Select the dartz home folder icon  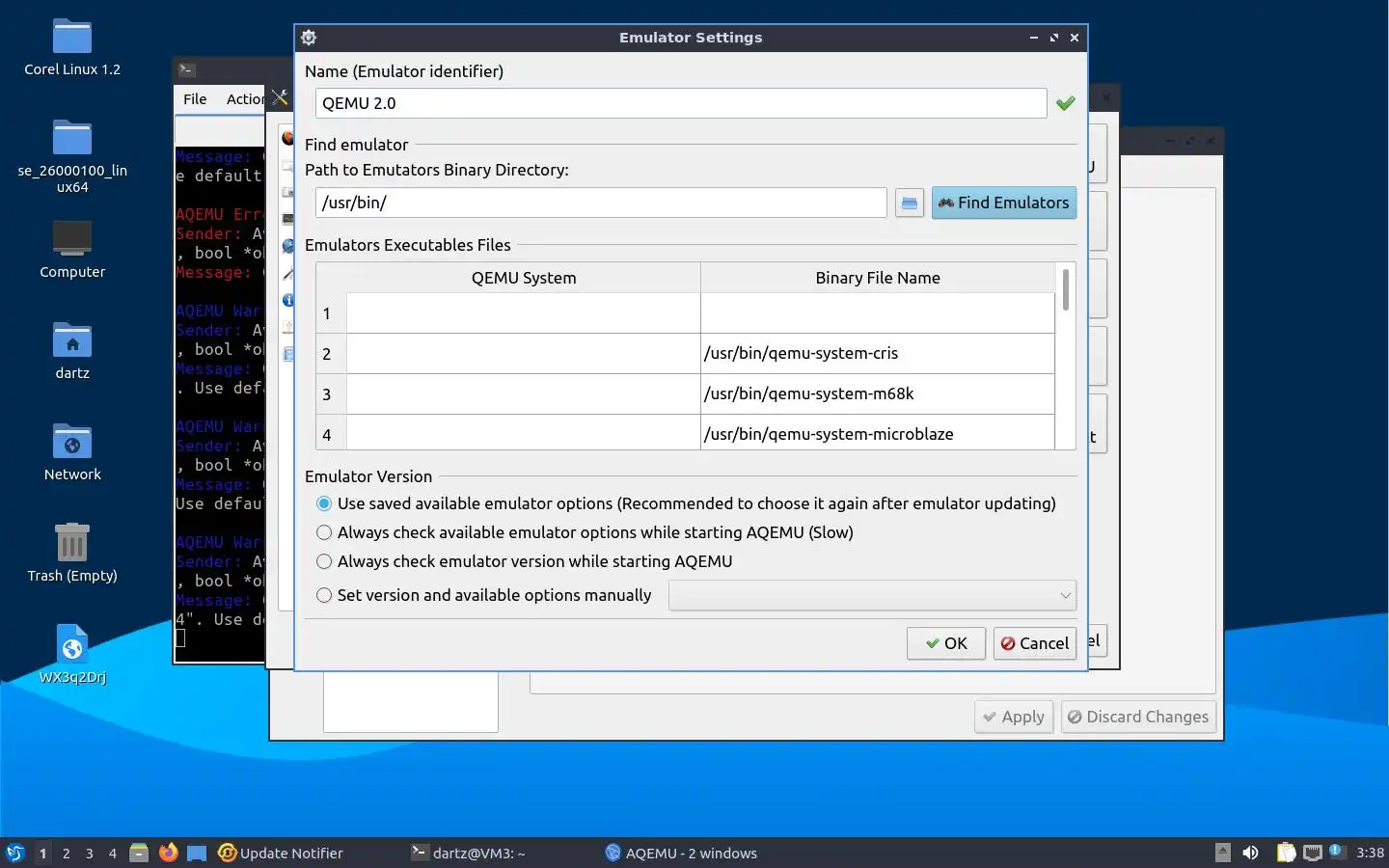[72, 351]
